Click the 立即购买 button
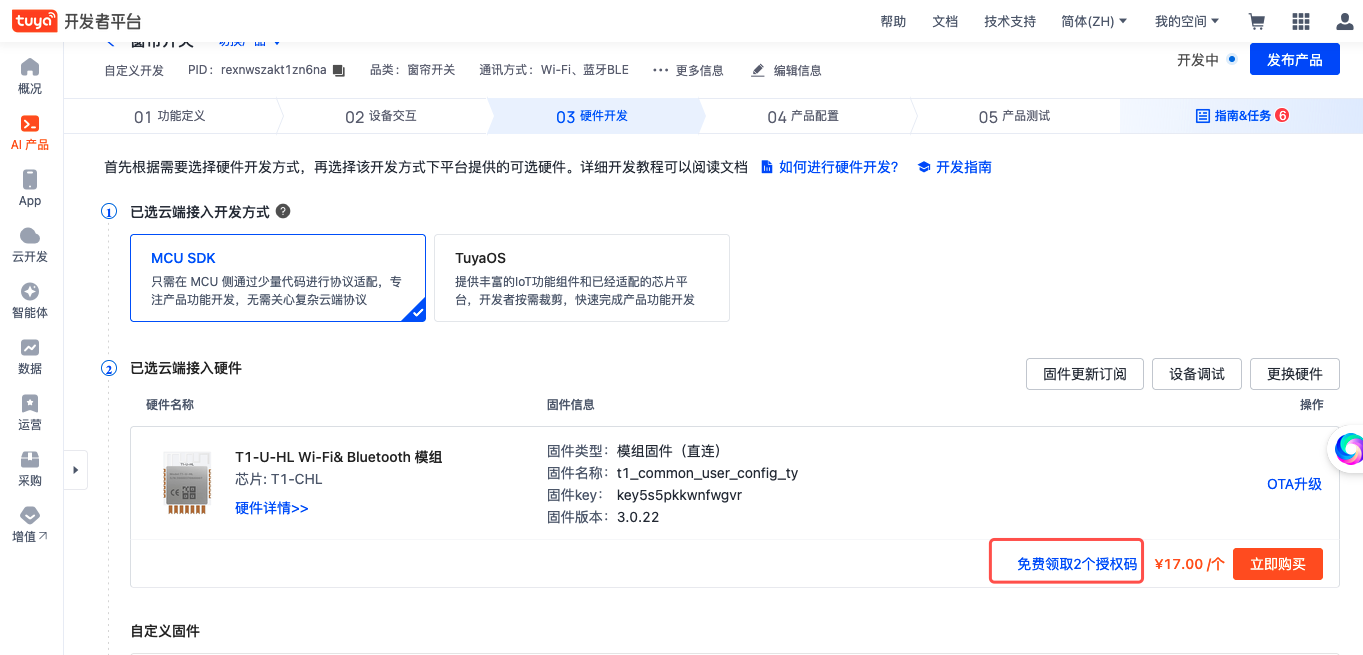Screen dimensions: 1363x655 [1278, 564]
